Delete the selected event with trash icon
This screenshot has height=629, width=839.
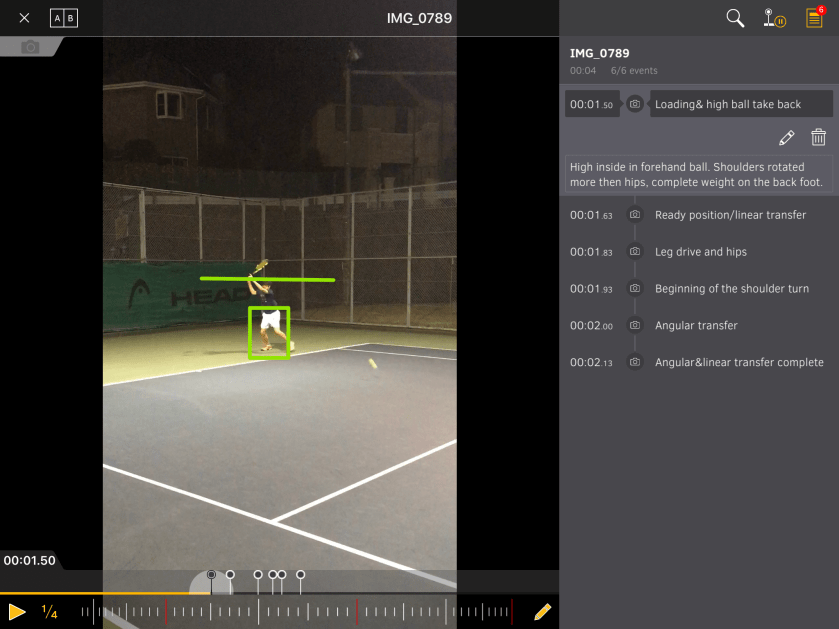click(x=818, y=138)
